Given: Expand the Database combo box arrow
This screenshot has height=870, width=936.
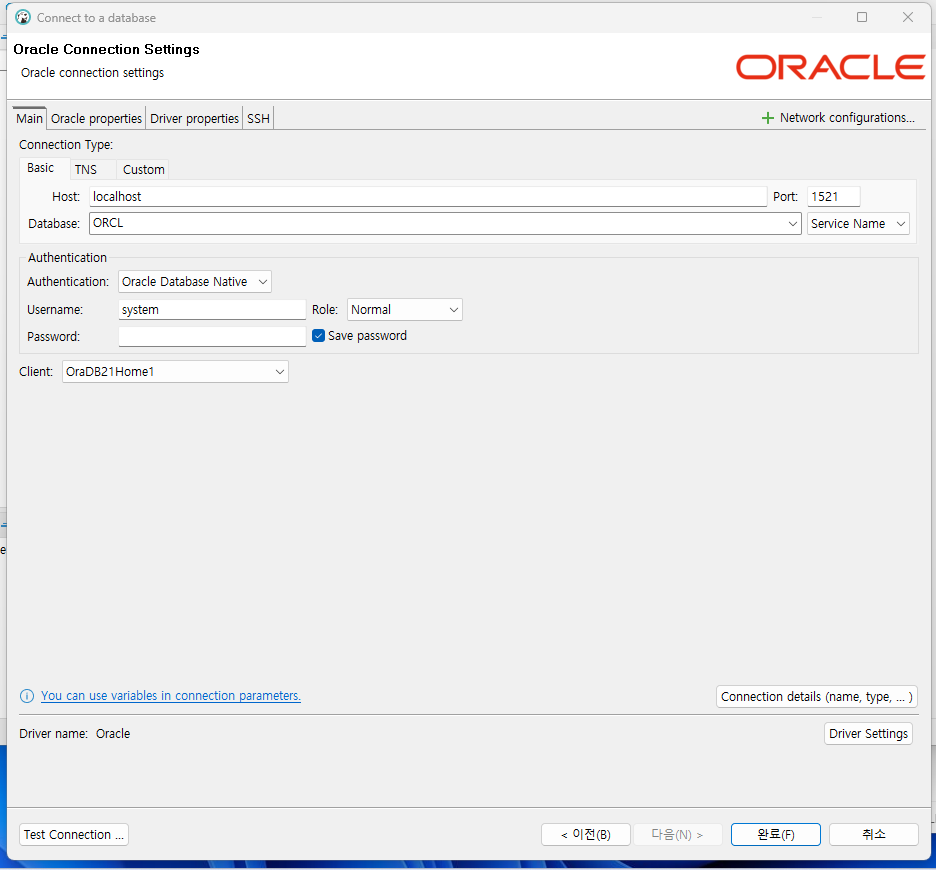Looking at the screenshot, I should [792, 224].
